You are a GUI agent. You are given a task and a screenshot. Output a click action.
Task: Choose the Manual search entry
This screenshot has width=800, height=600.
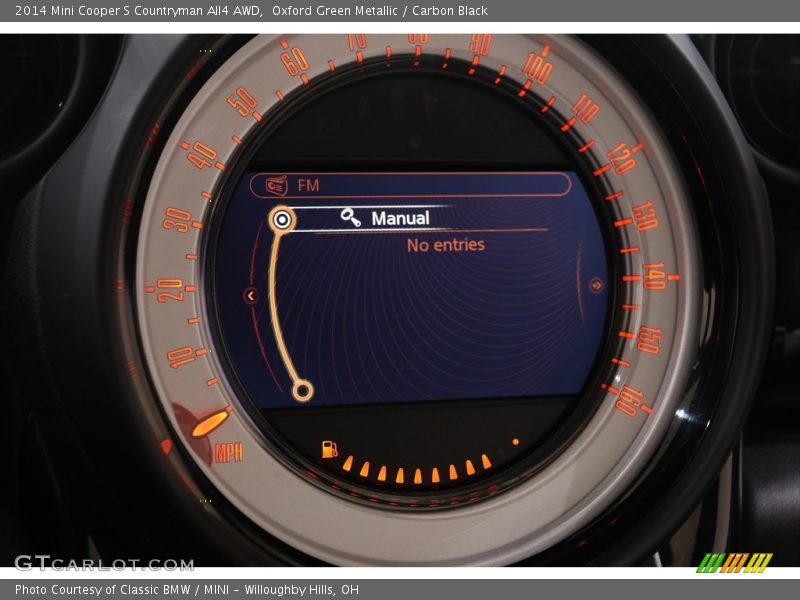[401, 218]
